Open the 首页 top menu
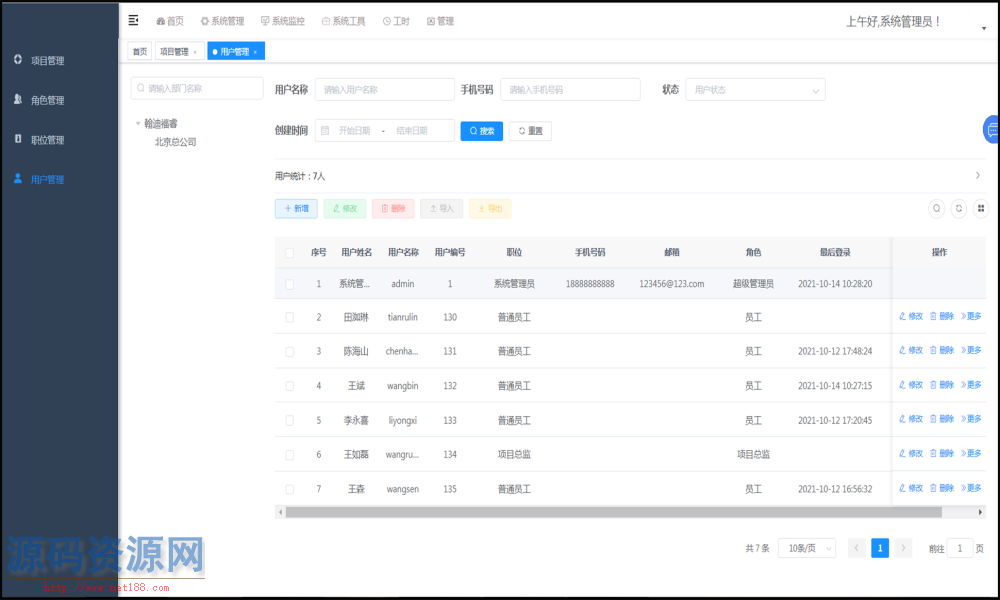This screenshot has height=600, width=1000. click(170, 21)
